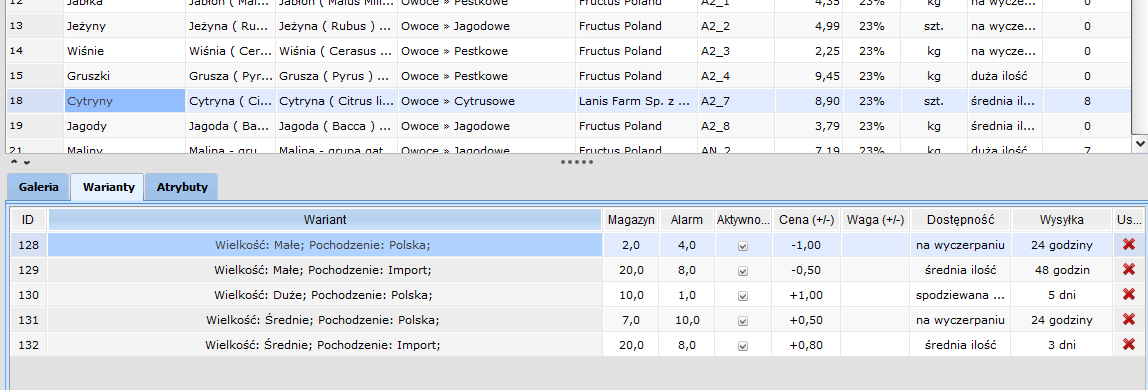Delete variant 129 with red X icon
Image resolution: width=1148 pixels, height=390 pixels.
coord(1128,270)
